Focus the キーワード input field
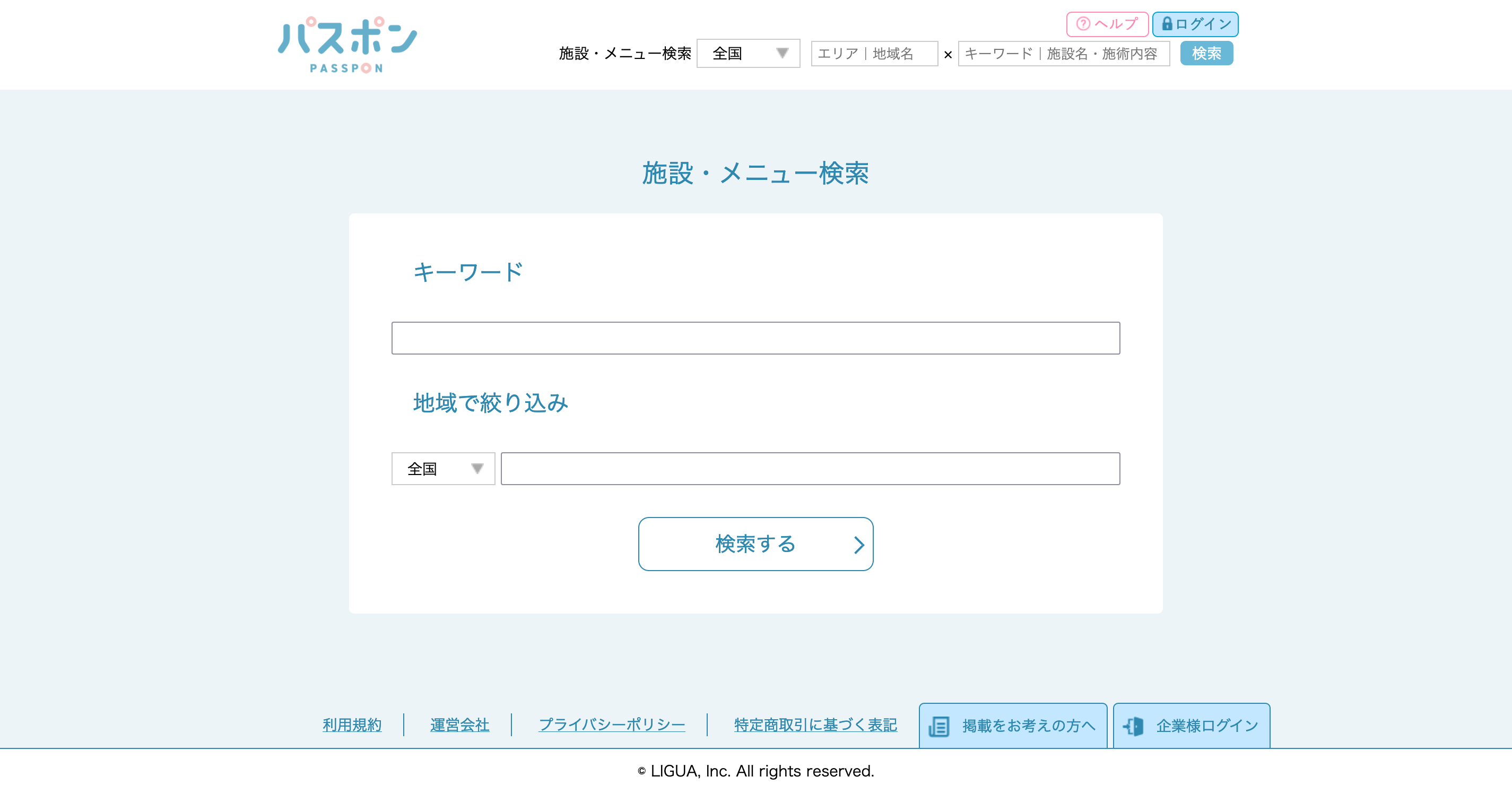This screenshot has width=1512, height=793. (755, 338)
